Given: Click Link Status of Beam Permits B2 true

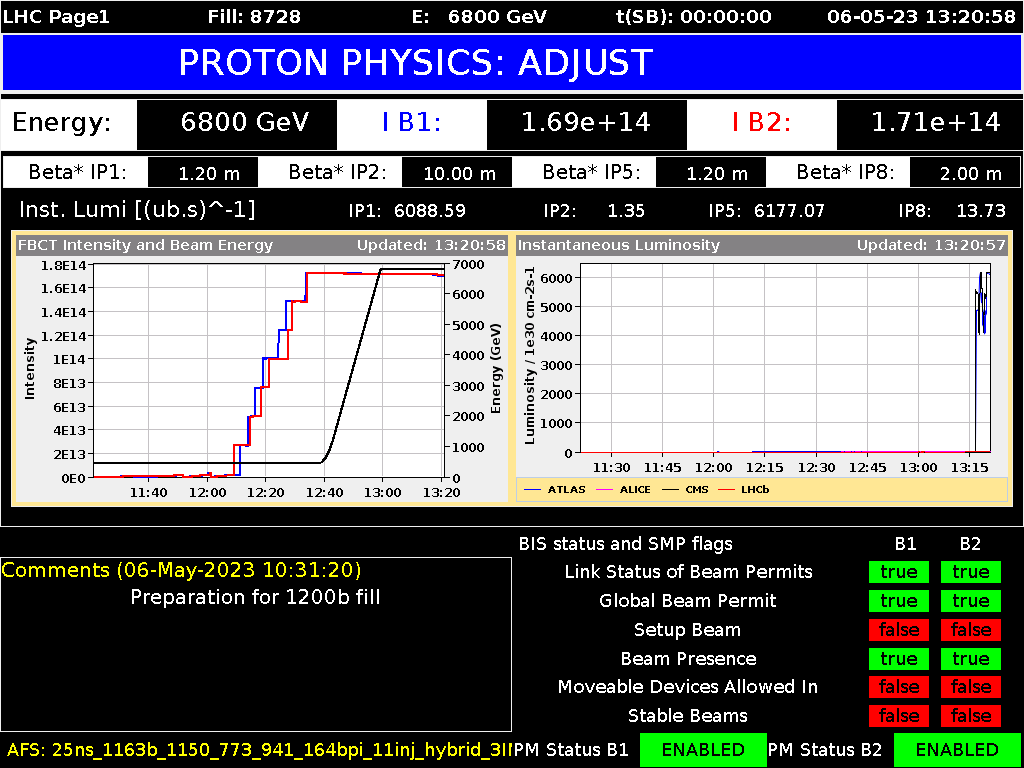Looking at the screenshot, I should [x=970, y=572].
